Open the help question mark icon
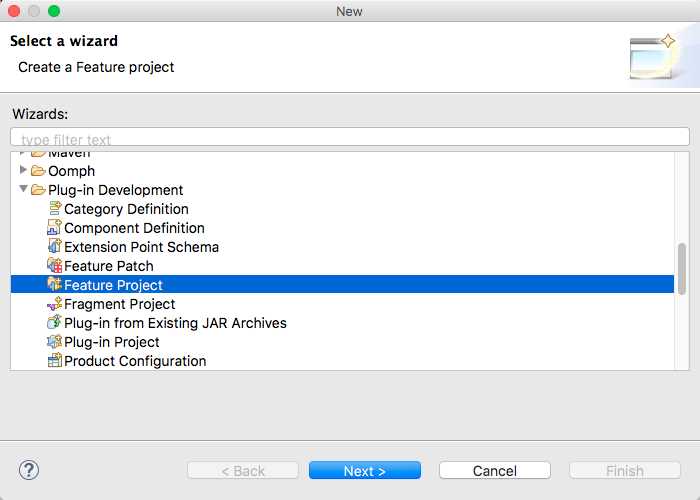The width and height of the screenshot is (700, 500). 29,470
